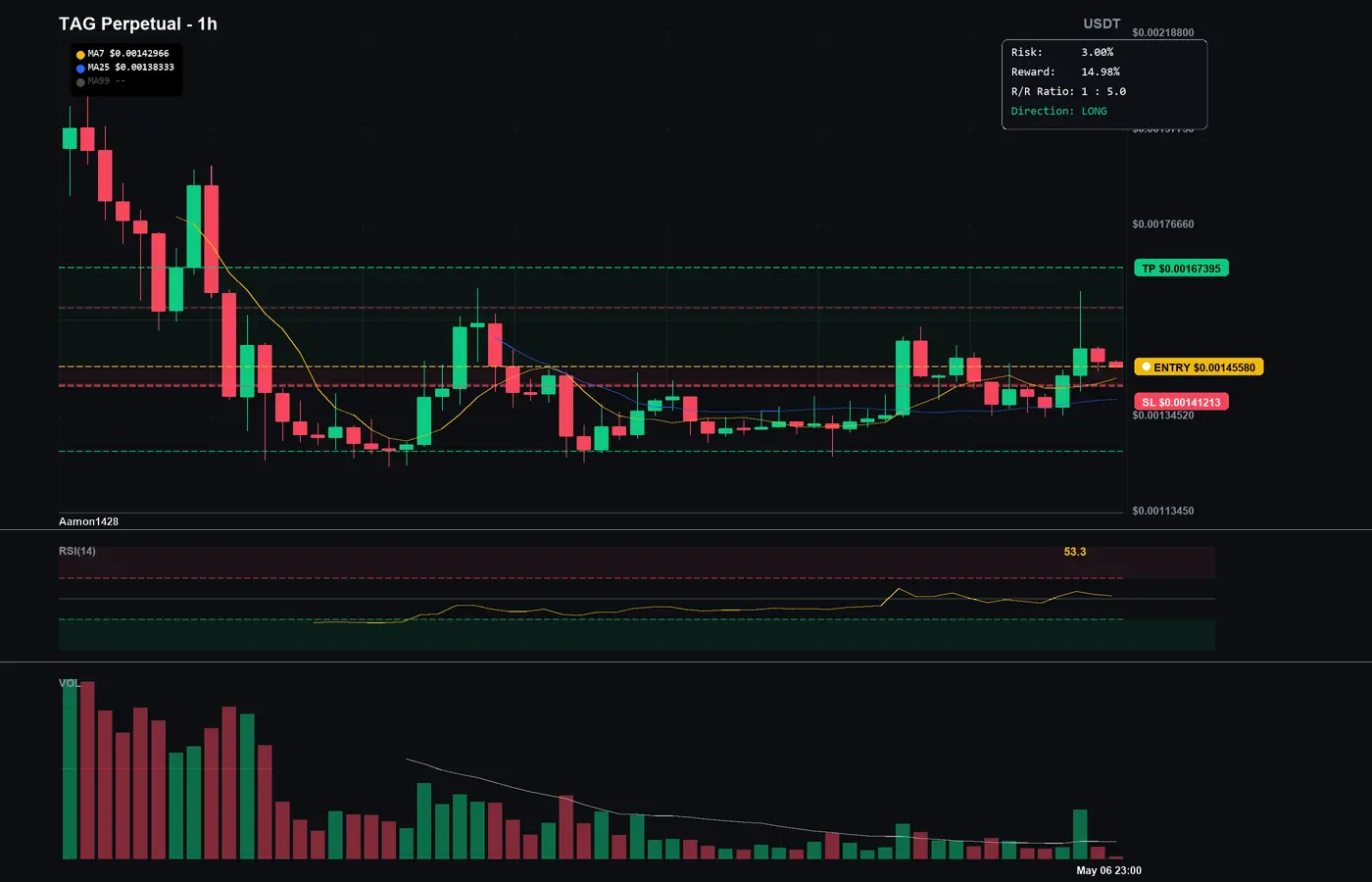Click the $0.00134520 price axis label
Viewport: 1372px width, 882px height.
tap(1163, 416)
